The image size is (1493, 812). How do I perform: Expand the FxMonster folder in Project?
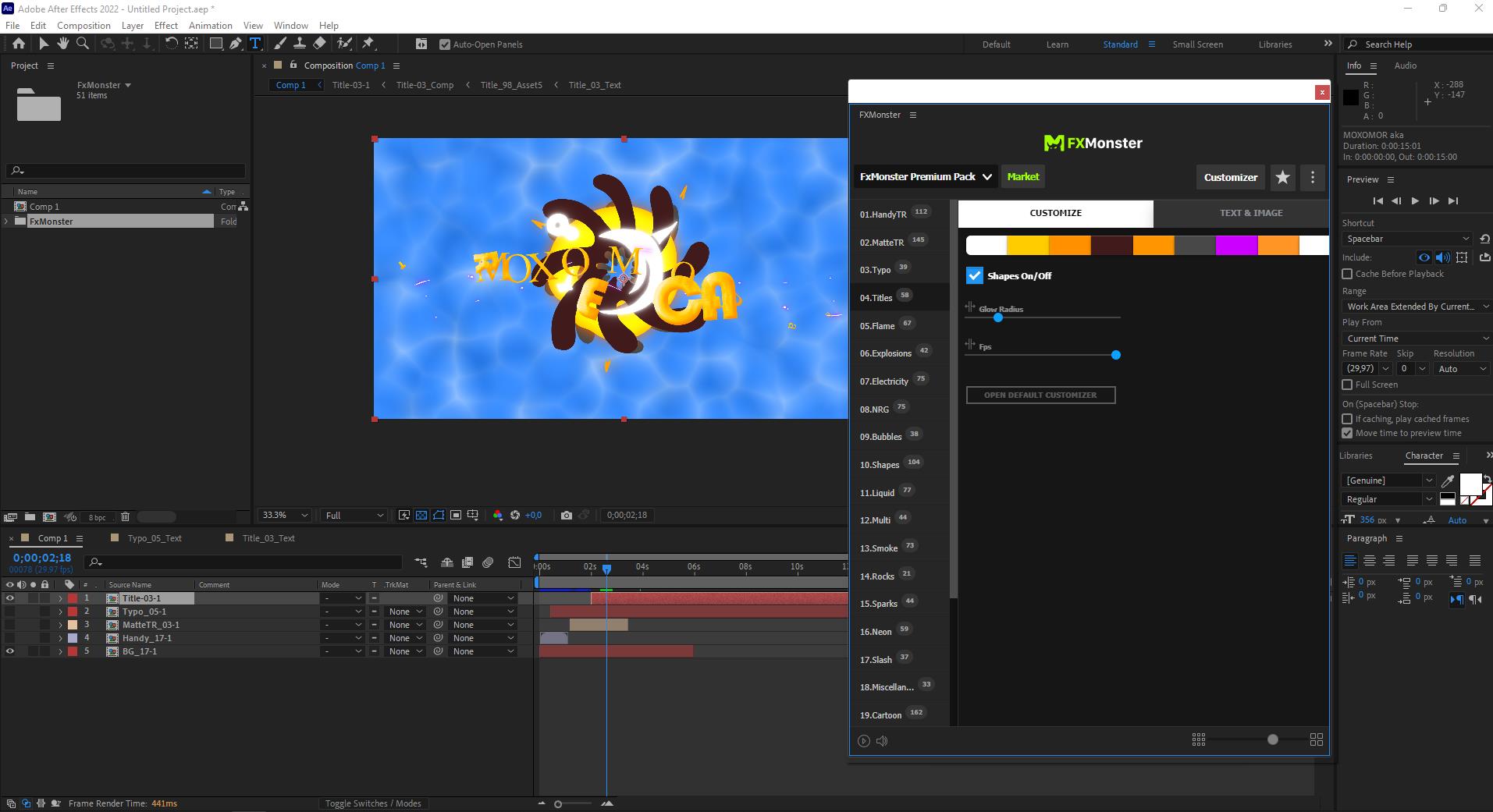pyautogui.click(x=8, y=222)
